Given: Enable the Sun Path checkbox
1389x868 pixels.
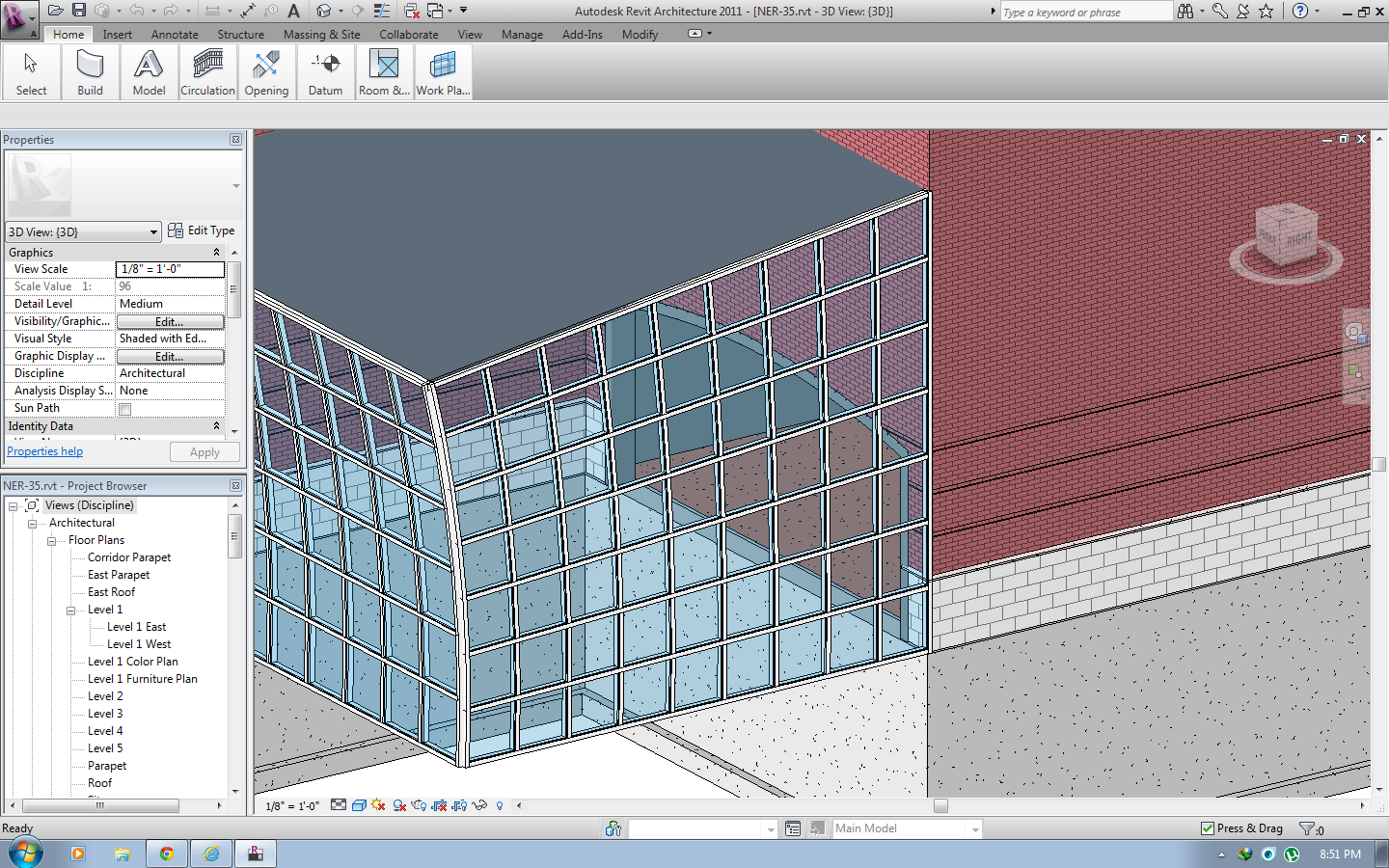Looking at the screenshot, I should tap(124, 409).
